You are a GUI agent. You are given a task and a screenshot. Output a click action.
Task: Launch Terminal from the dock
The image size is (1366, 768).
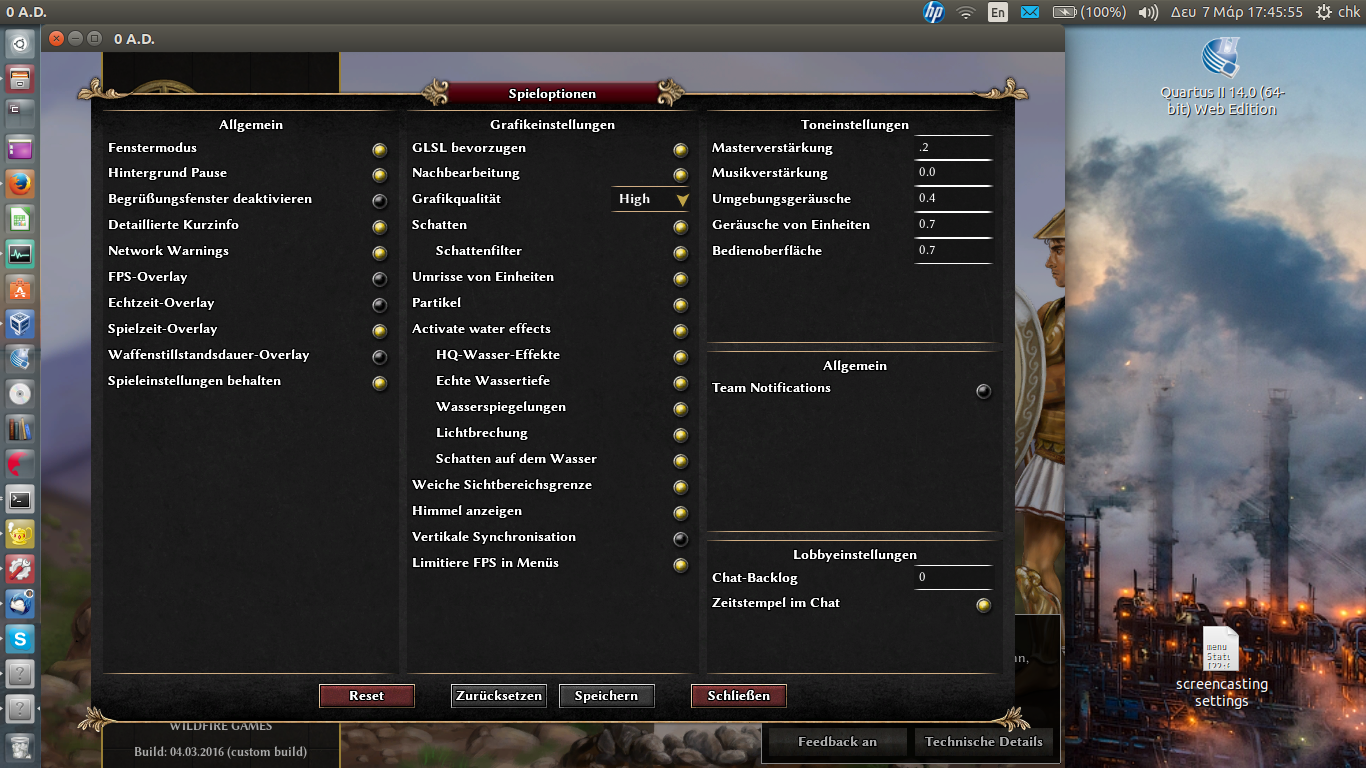[x=20, y=499]
